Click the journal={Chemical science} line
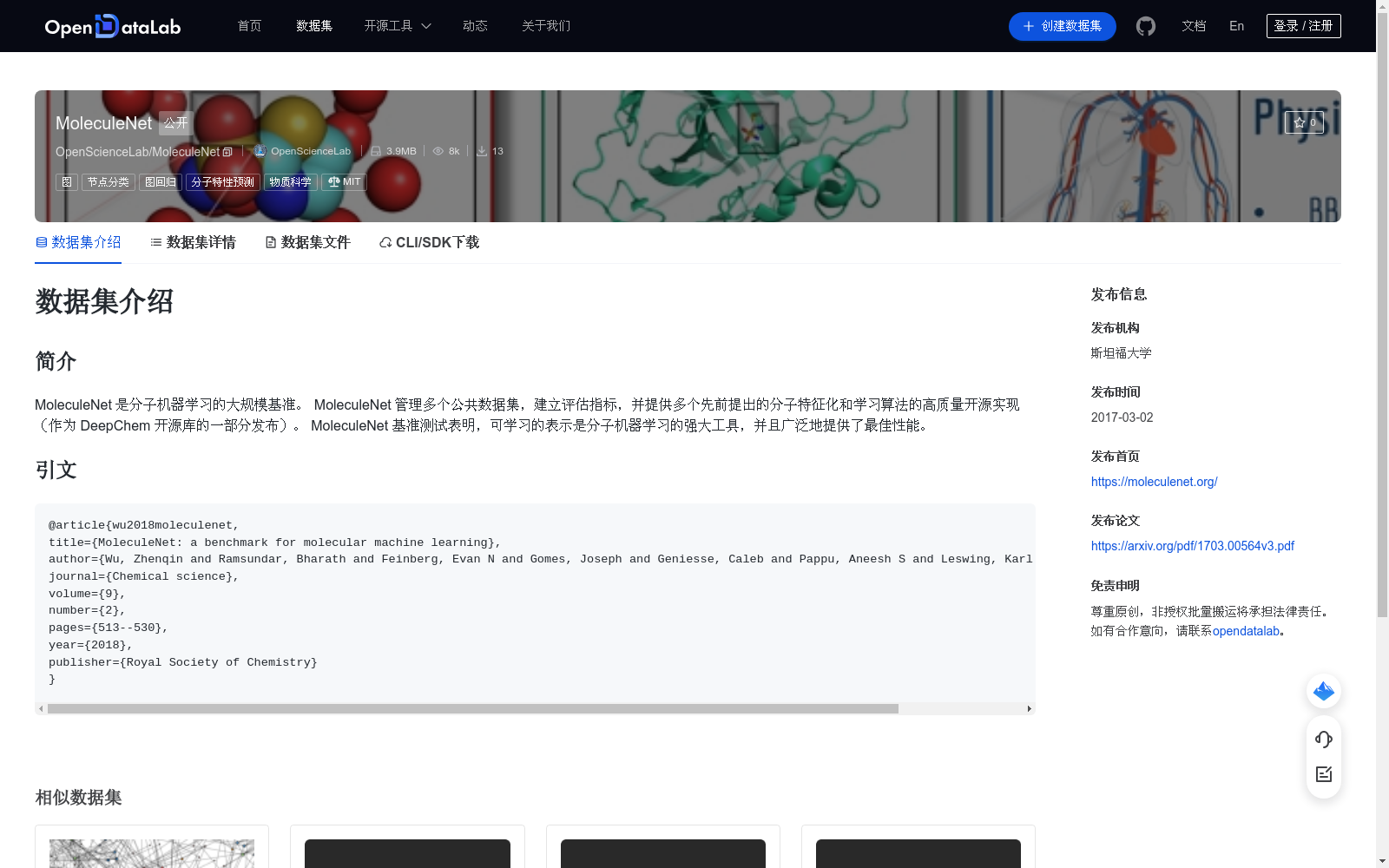Viewport: 1389px width, 868px height. 143,576
